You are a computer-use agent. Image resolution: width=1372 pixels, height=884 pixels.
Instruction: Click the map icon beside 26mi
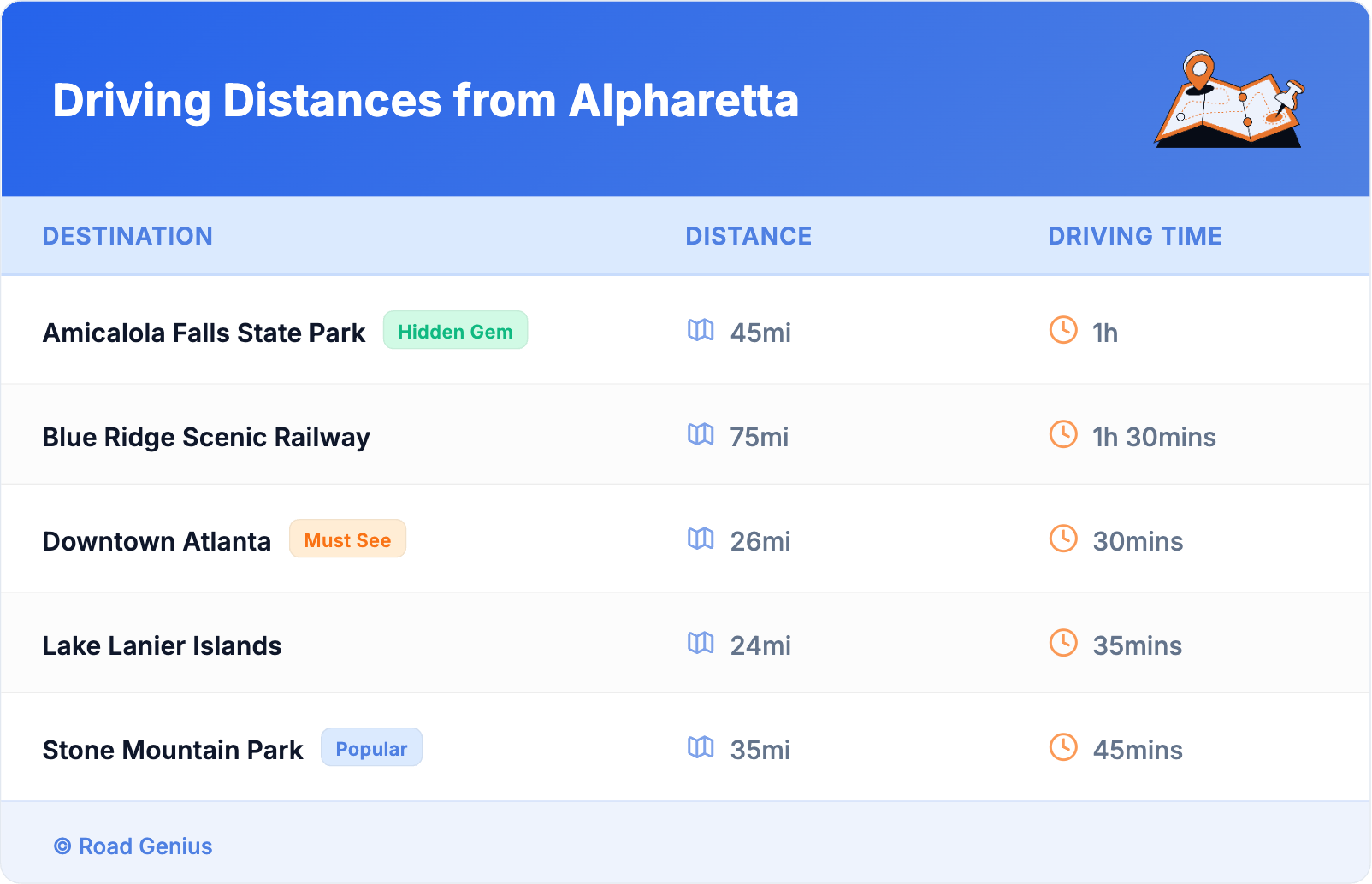701,539
